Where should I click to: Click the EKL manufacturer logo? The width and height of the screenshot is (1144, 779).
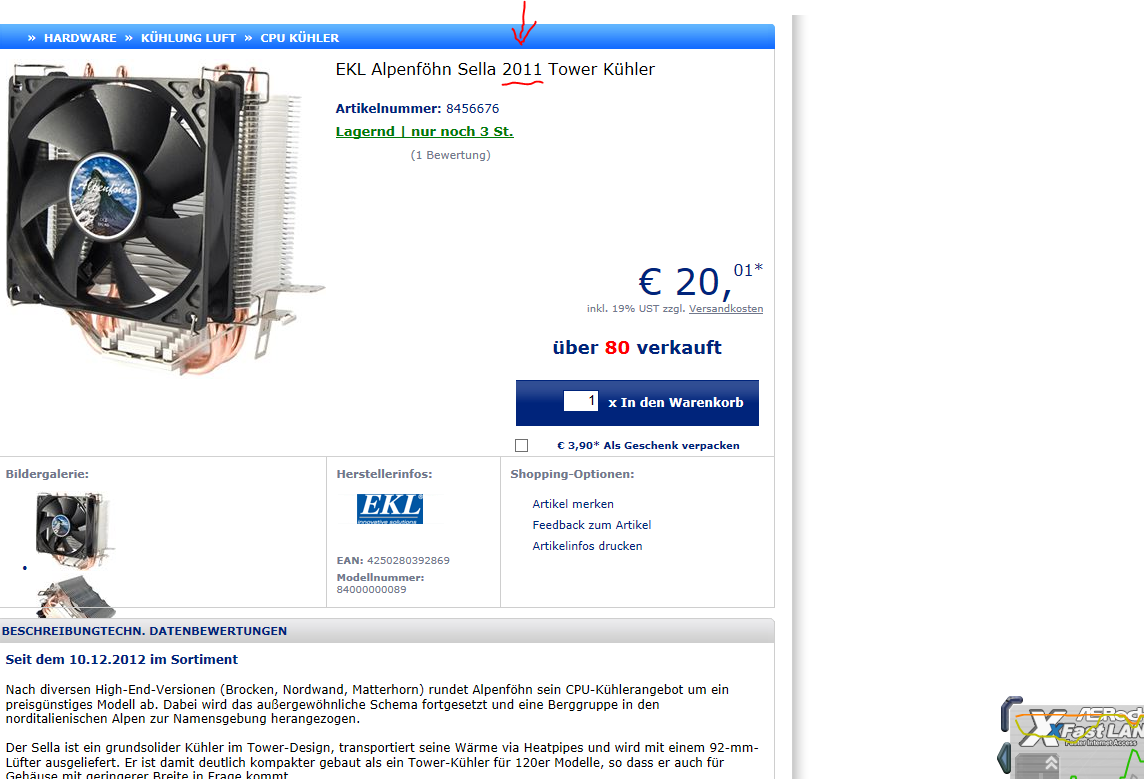390,508
